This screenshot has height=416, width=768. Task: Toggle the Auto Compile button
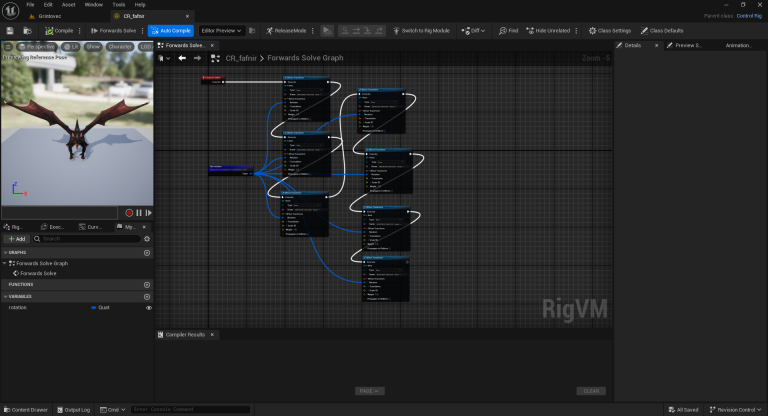pos(171,31)
